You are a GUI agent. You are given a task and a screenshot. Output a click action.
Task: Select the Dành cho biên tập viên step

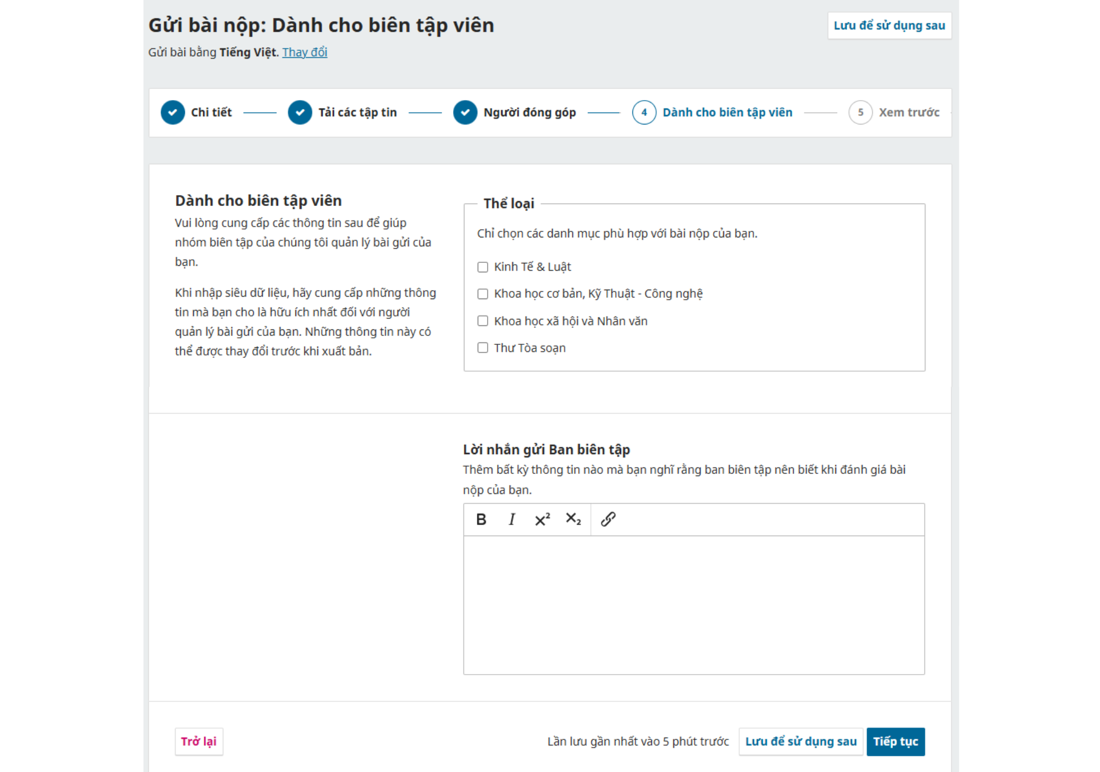point(726,113)
